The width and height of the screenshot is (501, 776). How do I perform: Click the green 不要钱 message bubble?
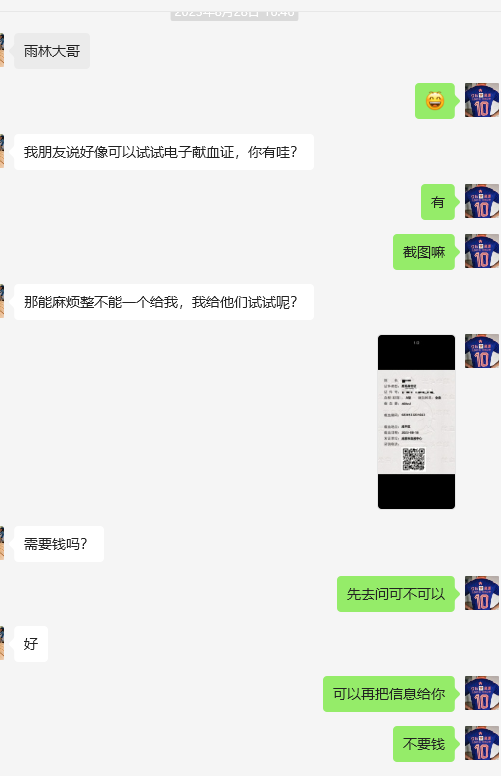tap(424, 744)
